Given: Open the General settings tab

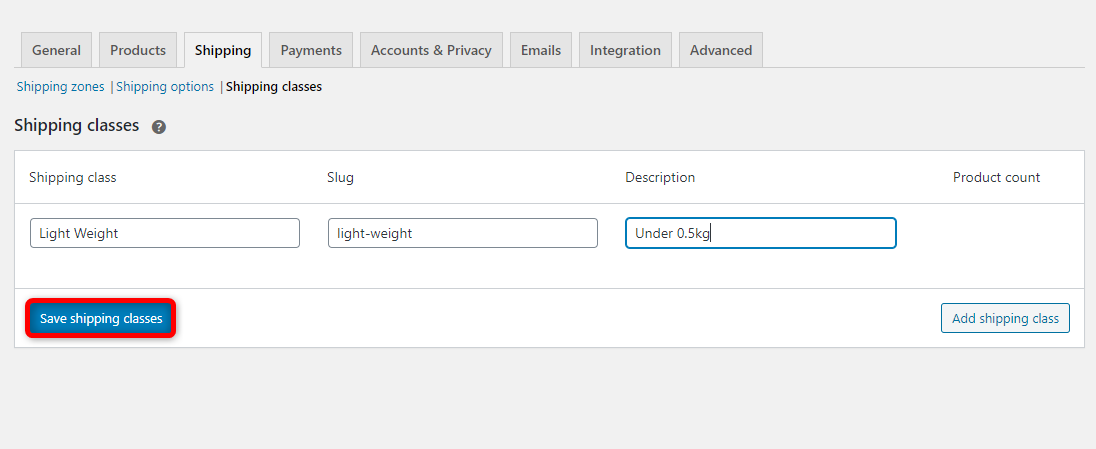Looking at the screenshot, I should pyautogui.click(x=57, y=50).
